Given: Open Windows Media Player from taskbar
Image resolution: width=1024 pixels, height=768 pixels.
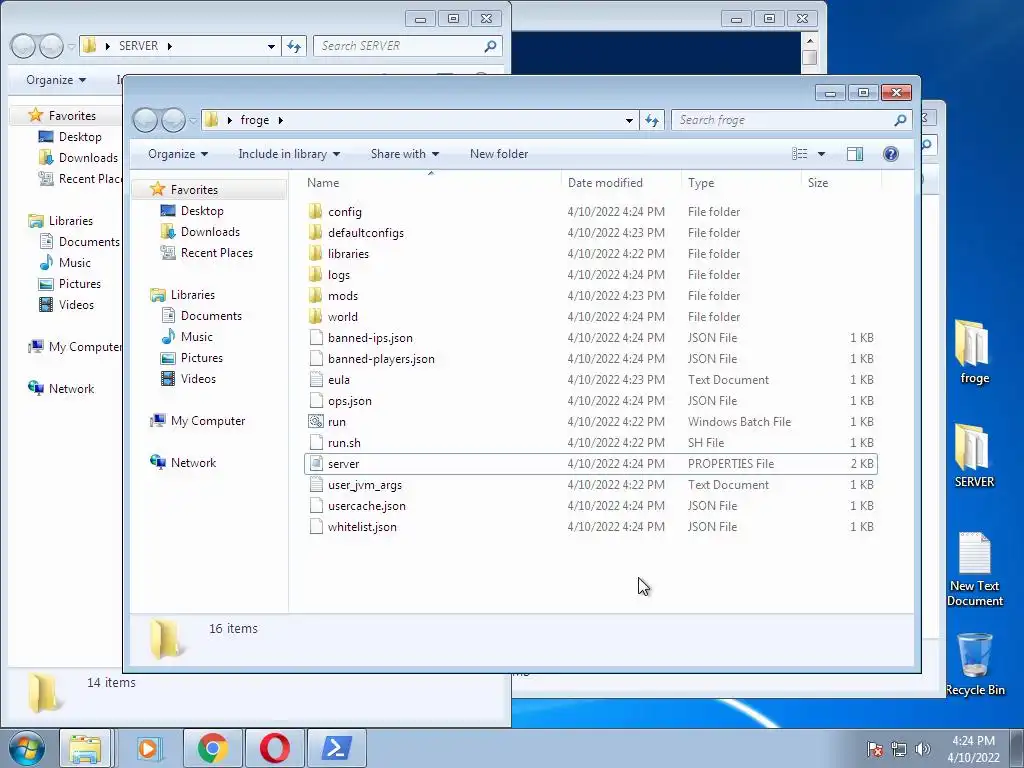Looking at the screenshot, I should point(149,748).
